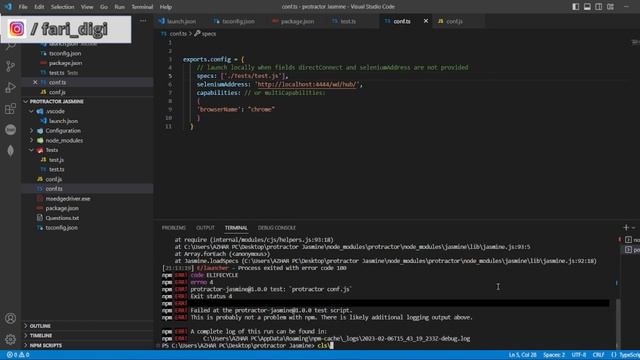The height and width of the screenshot is (360, 640).
Task: Click the localhost:4444 selenium address link
Action: (308, 84)
